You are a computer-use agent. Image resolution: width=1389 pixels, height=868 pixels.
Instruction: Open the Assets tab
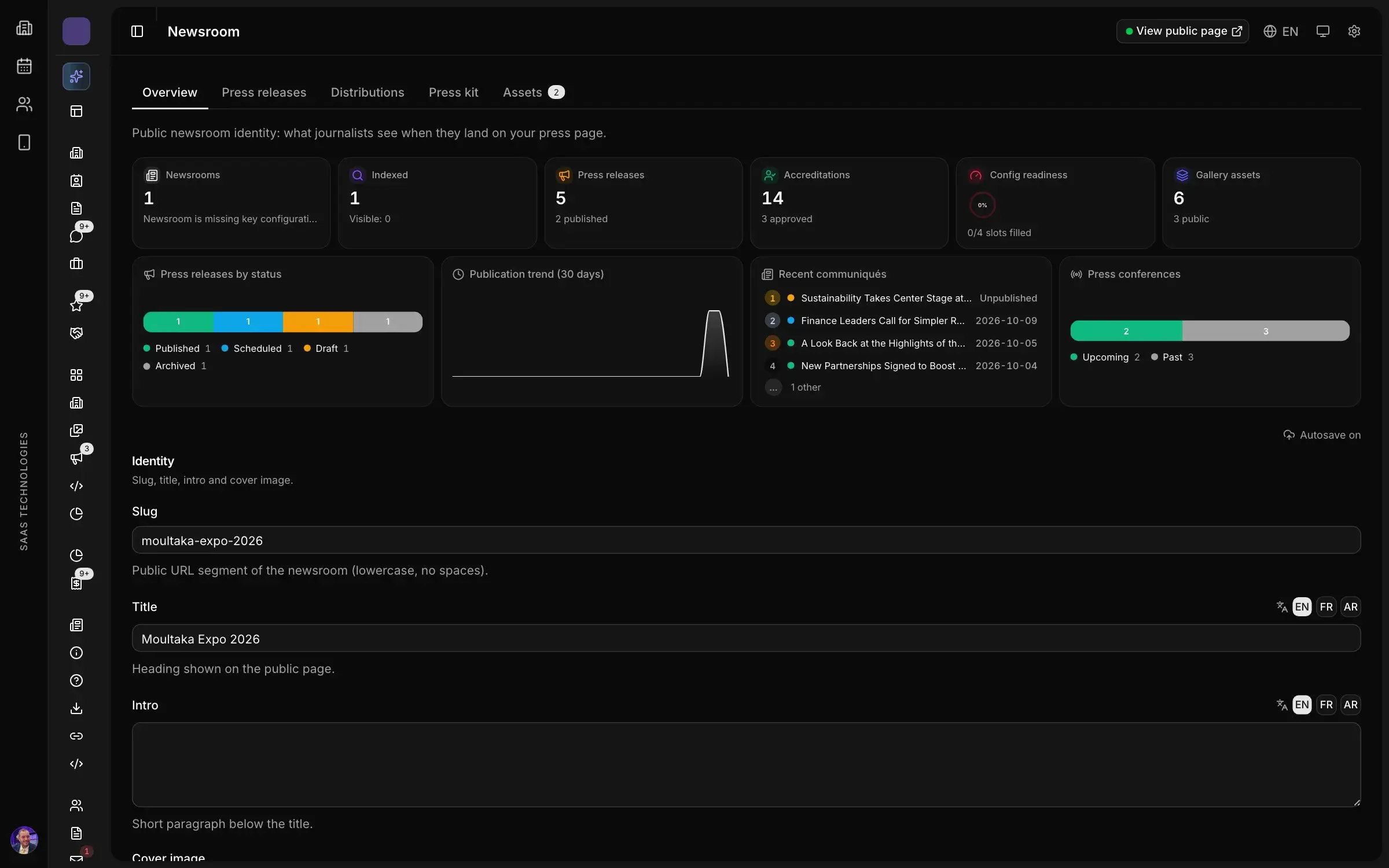[x=533, y=93]
